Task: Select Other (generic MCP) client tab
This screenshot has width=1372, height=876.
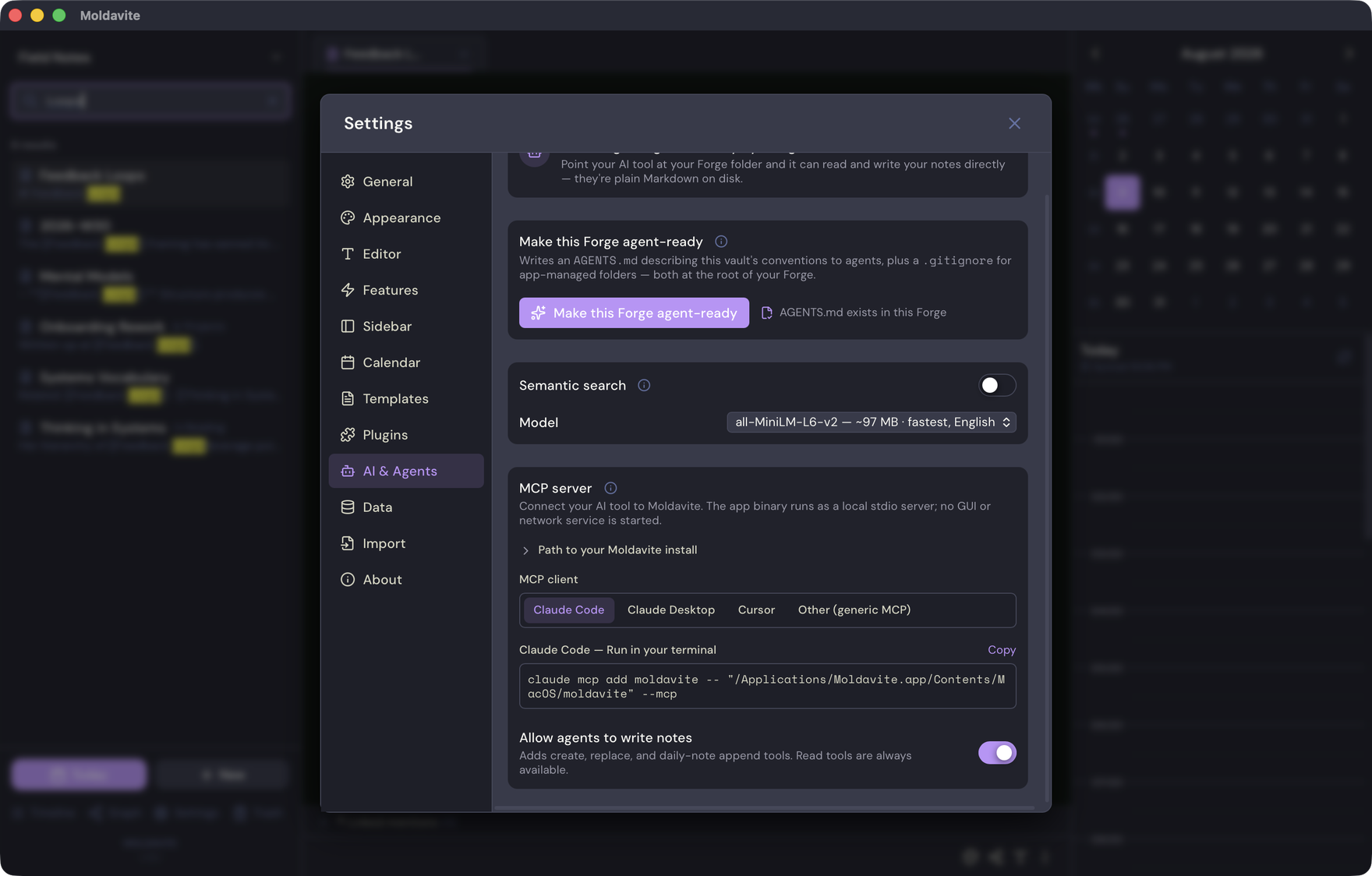Action: point(854,610)
